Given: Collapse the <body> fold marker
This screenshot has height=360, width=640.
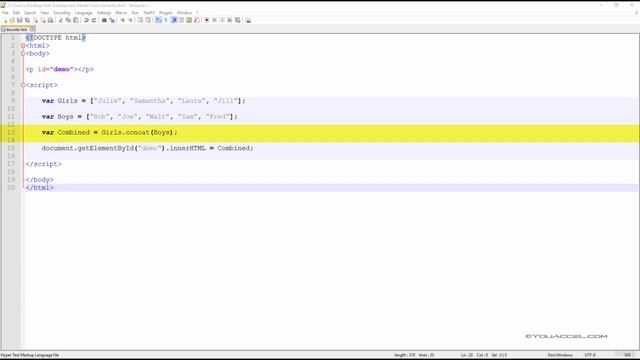Looking at the screenshot, I should tap(23, 53).
